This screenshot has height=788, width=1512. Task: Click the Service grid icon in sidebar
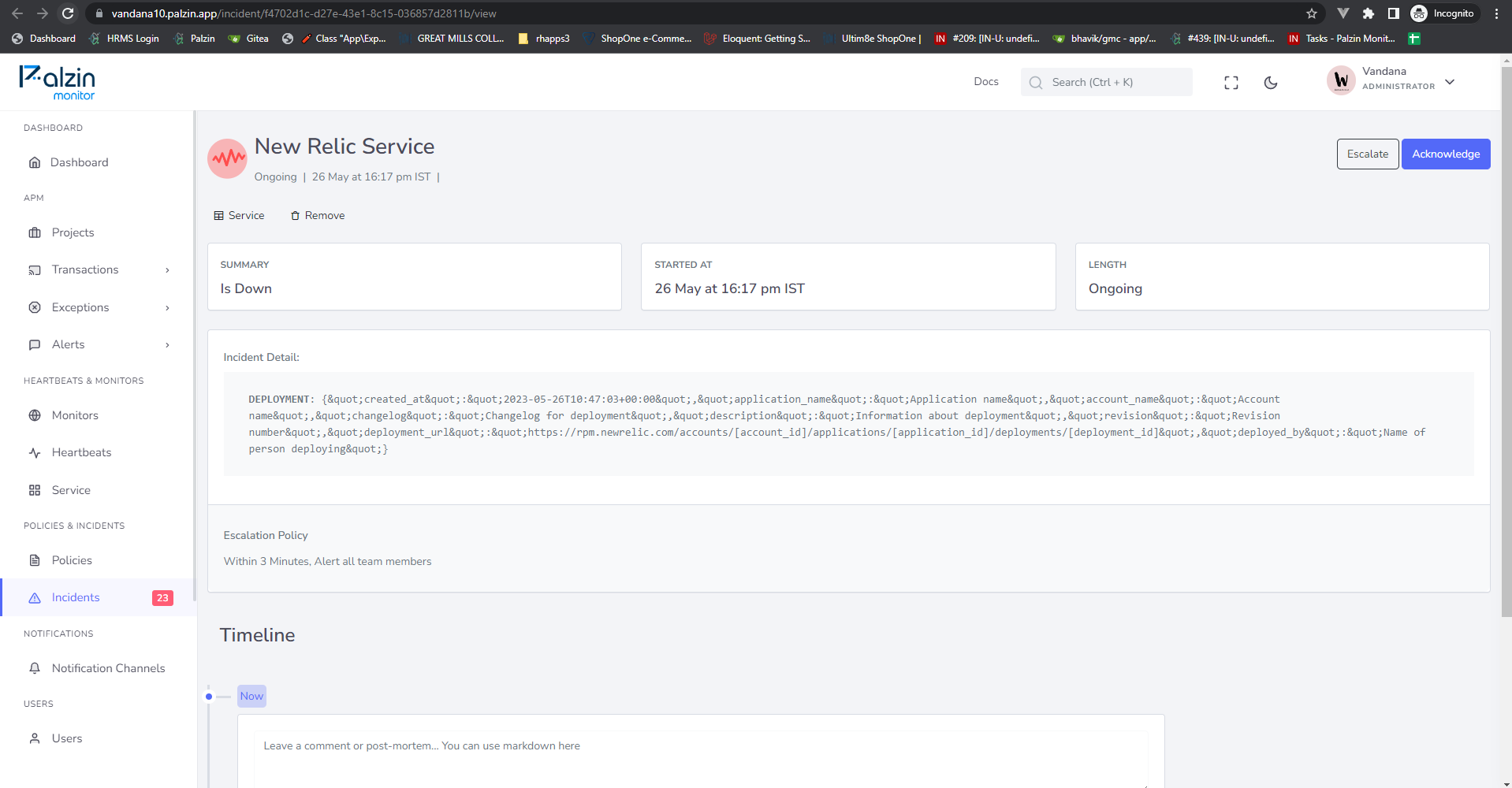point(35,490)
